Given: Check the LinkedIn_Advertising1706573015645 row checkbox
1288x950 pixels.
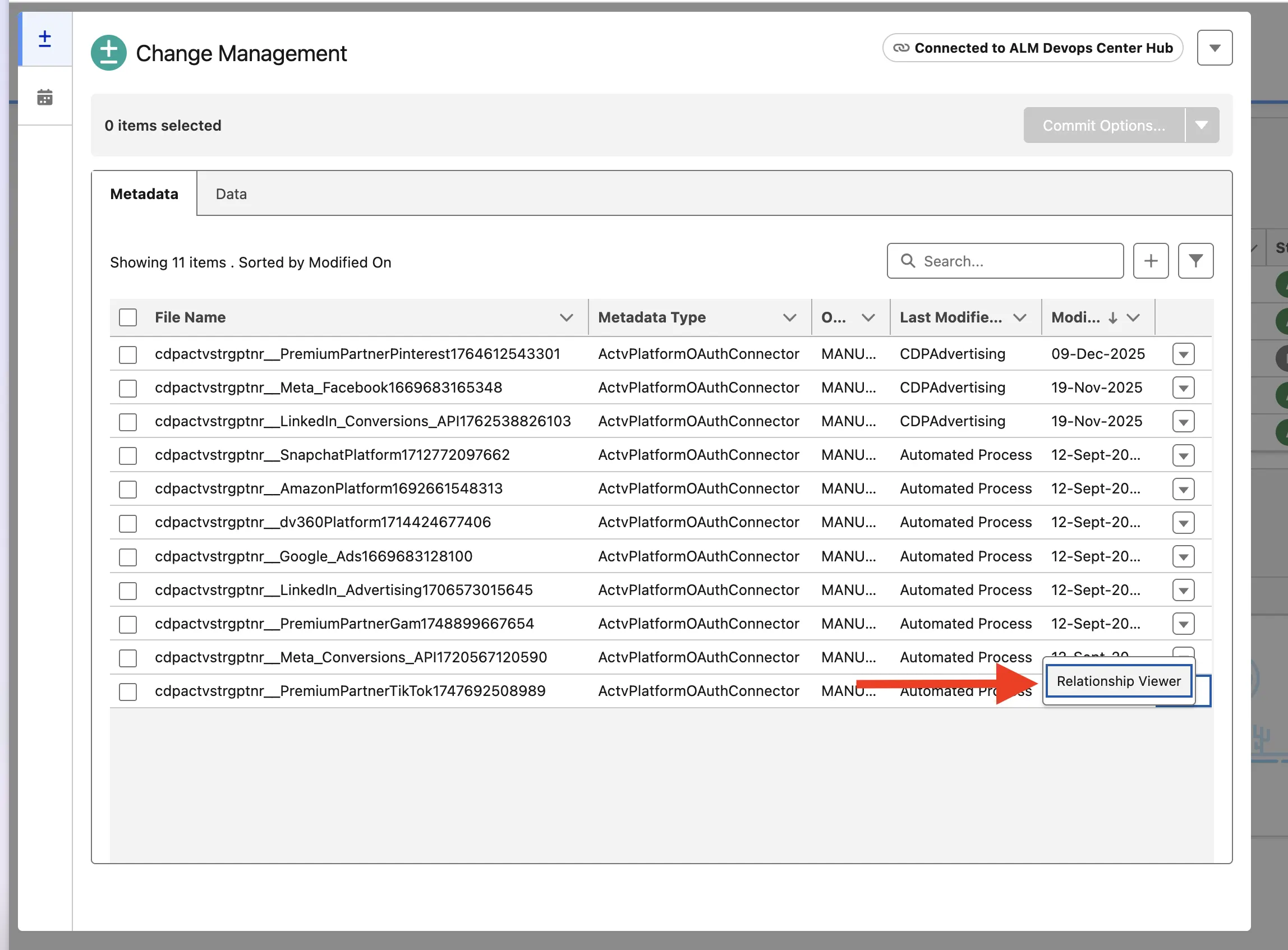Looking at the screenshot, I should pos(128,590).
